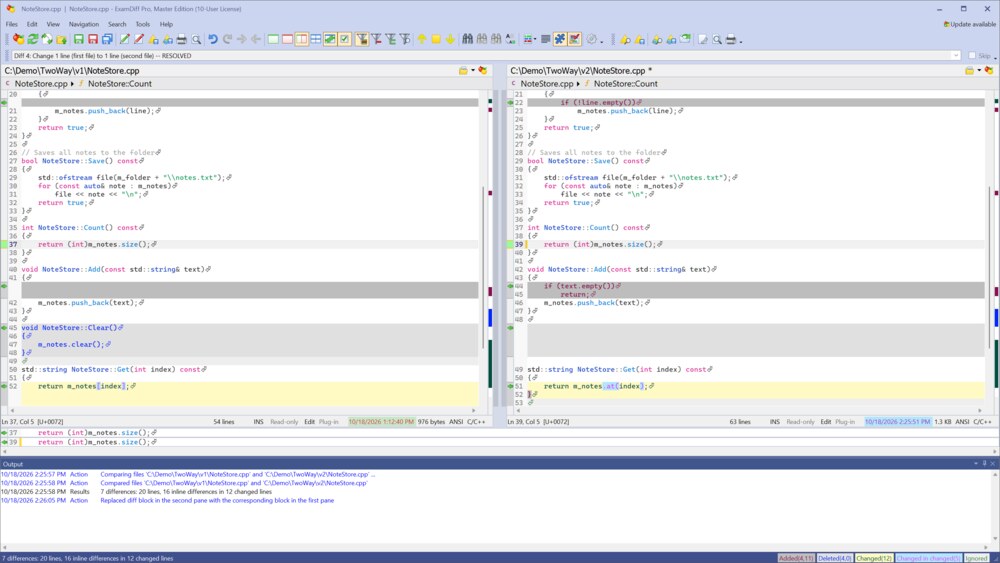1000x563 pixels.
Task: Click C/C++ language in the left status bar
Action: tap(476, 421)
